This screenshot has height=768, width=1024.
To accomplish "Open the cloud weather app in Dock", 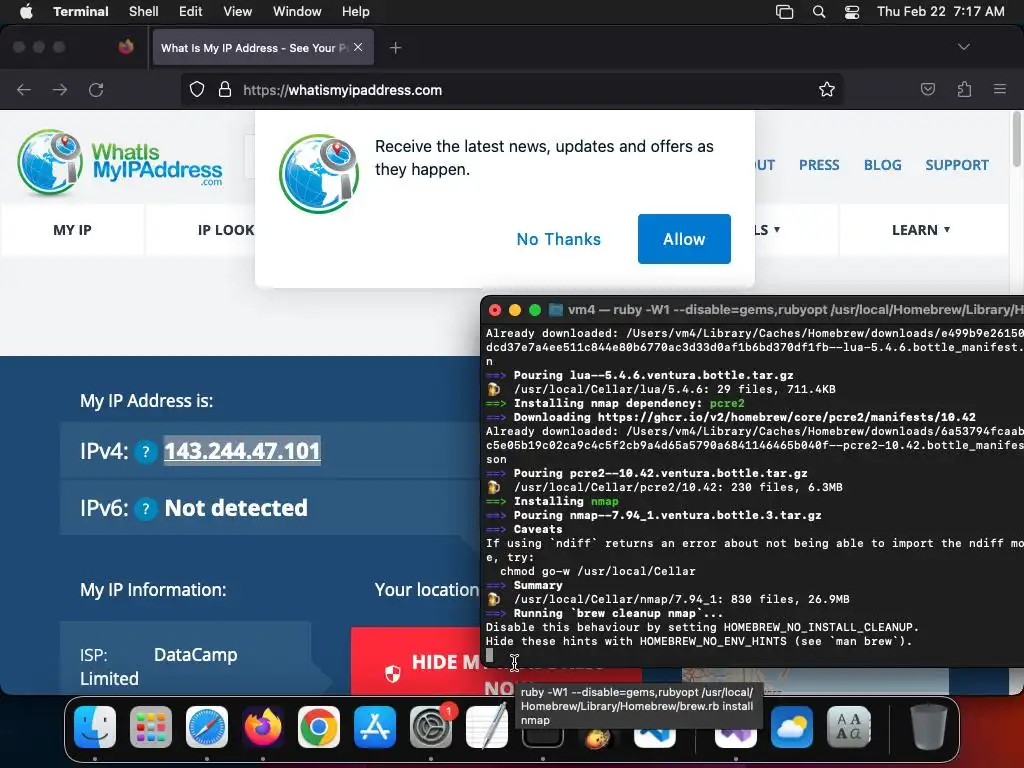I will [792, 726].
